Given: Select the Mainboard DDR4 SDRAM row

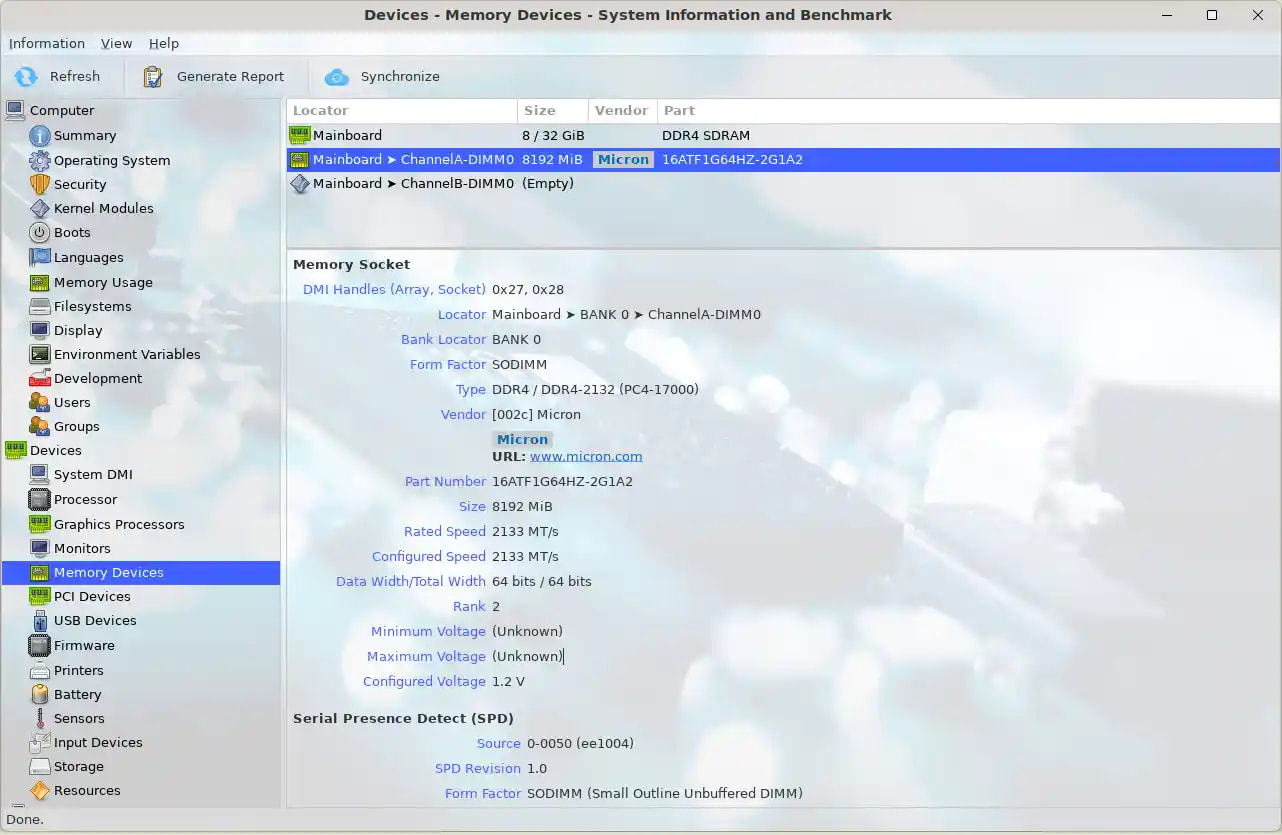Looking at the screenshot, I should pos(783,135).
